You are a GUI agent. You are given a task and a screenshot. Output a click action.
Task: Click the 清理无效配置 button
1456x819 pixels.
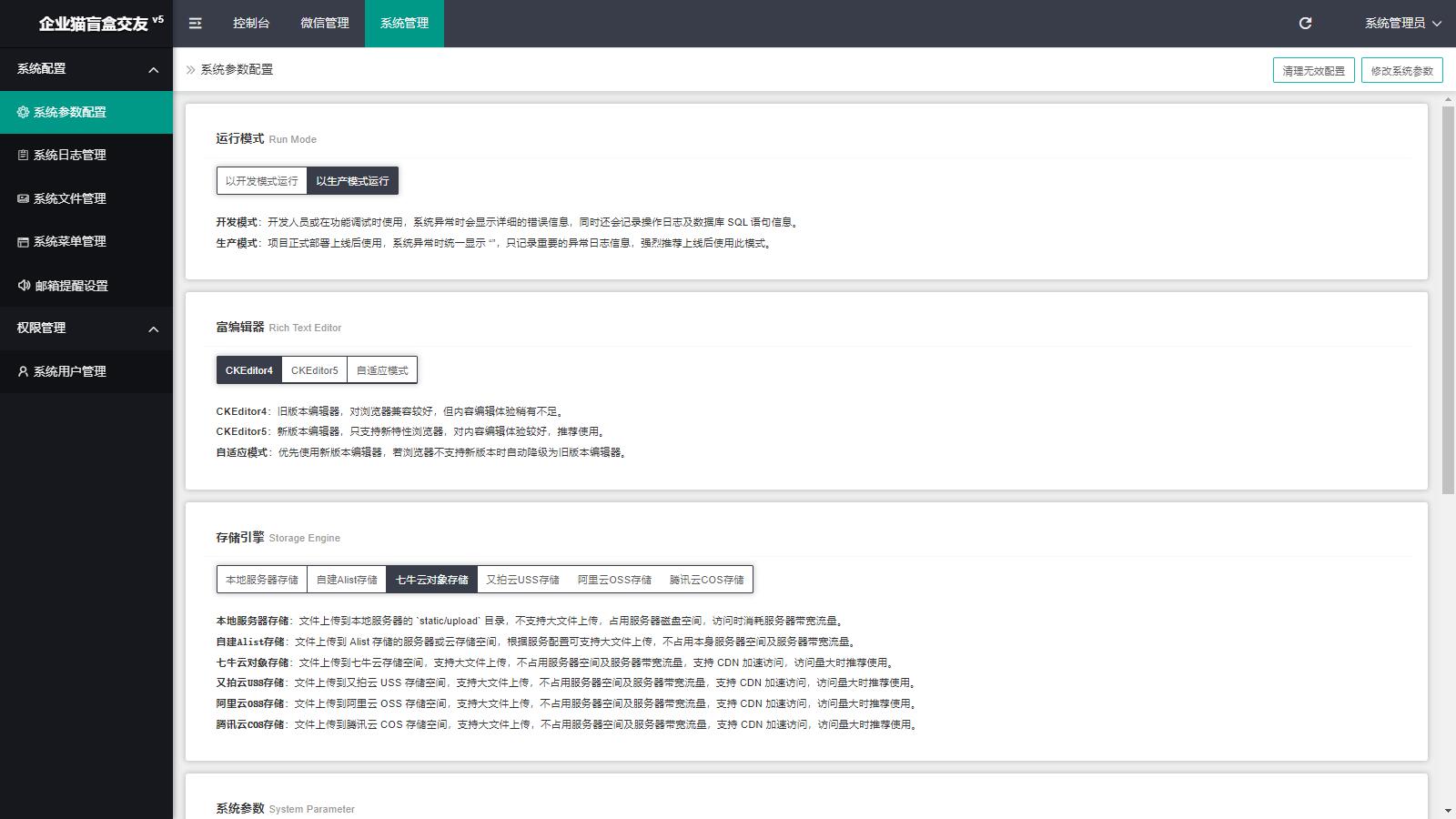tap(1313, 71)
